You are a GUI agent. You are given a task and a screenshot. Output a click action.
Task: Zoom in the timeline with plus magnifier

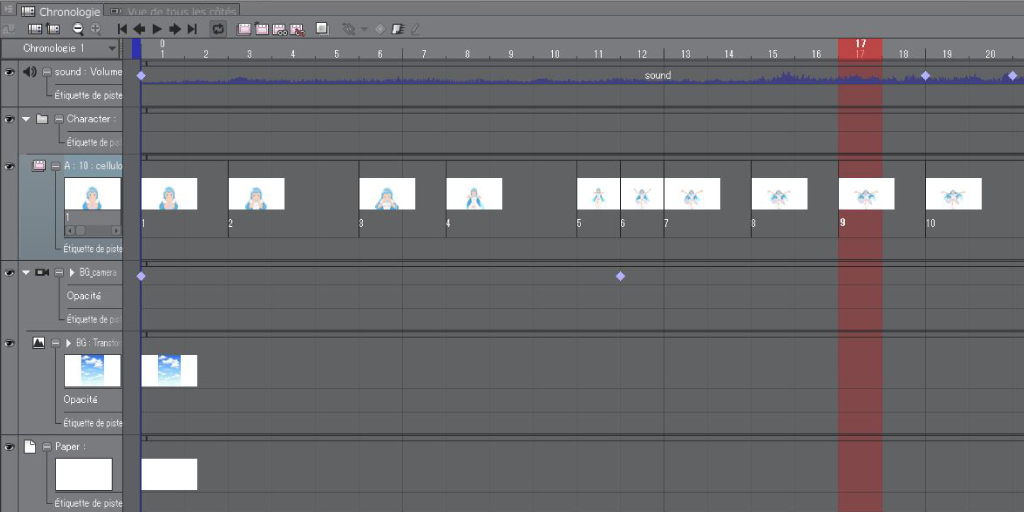pos(96,29)
